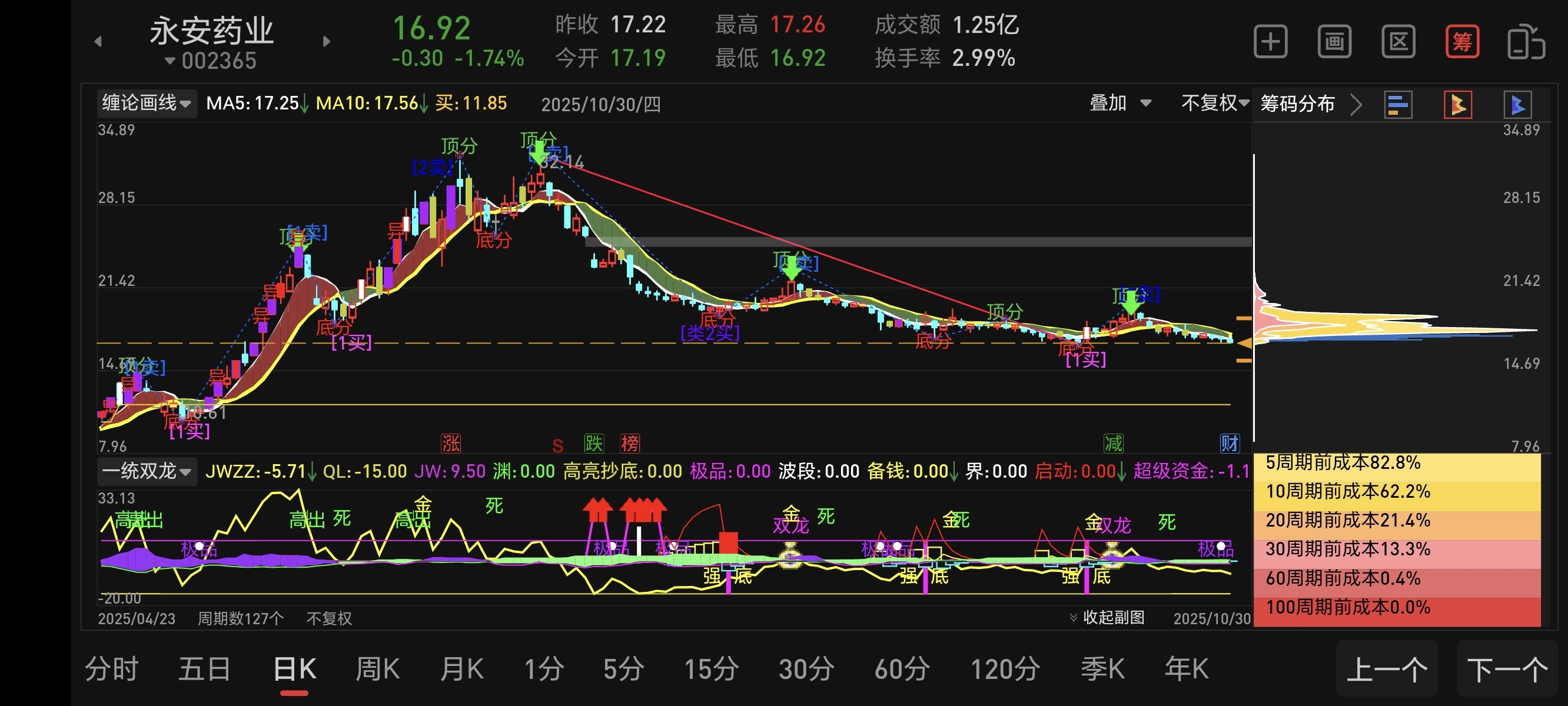Image resolution: width=1568 pixels, height=706 pixels.
Task: Switch to the 周K weekly tab
Action: 377,669
